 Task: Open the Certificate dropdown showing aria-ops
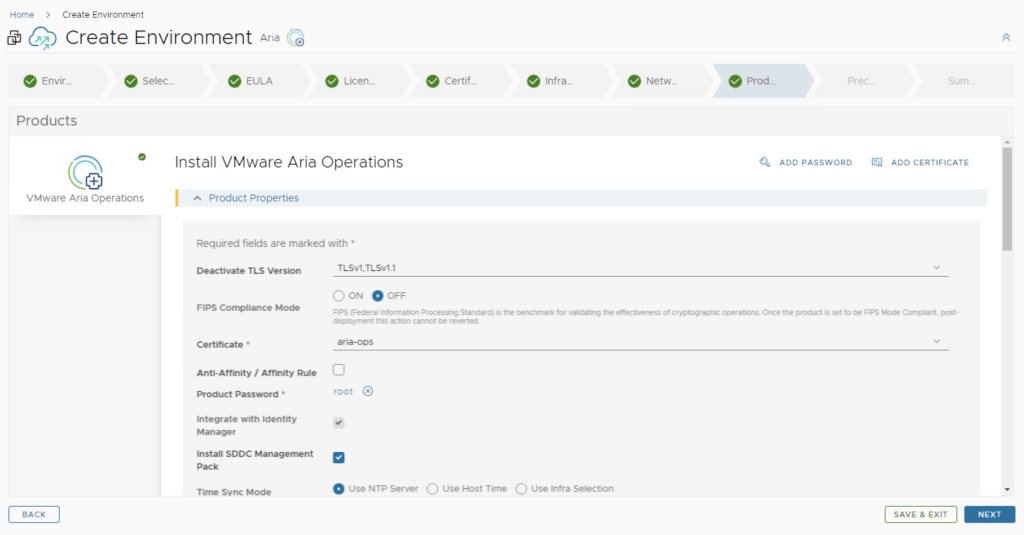640,342
